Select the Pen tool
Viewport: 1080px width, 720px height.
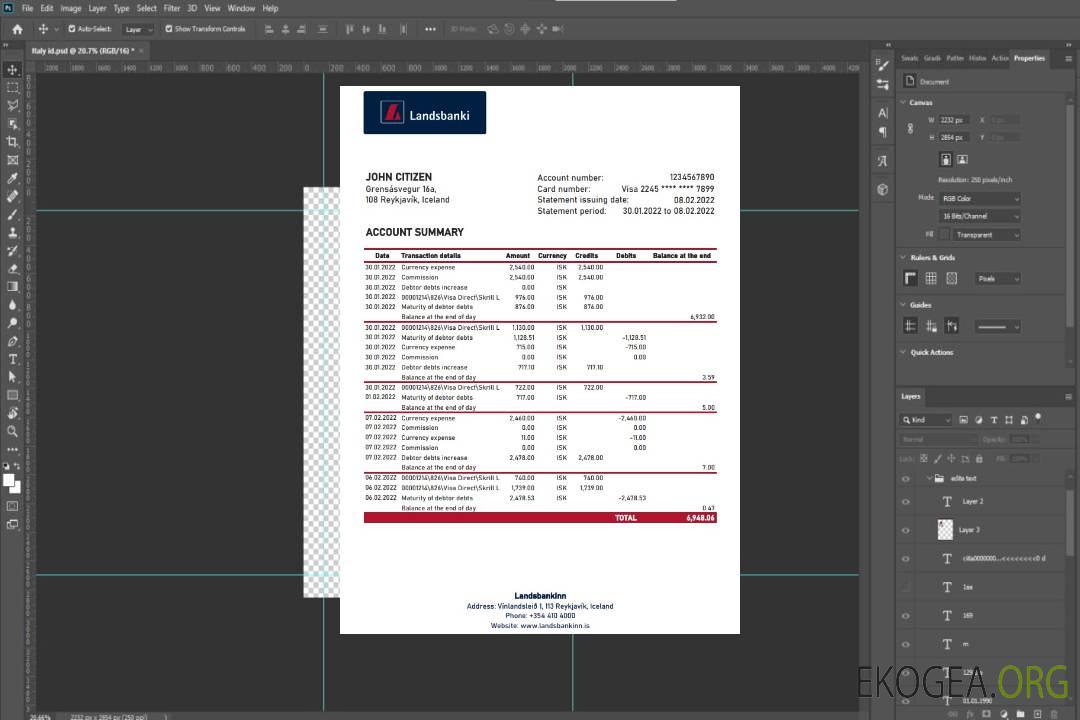pyautogui.click(x=12, y=341)
